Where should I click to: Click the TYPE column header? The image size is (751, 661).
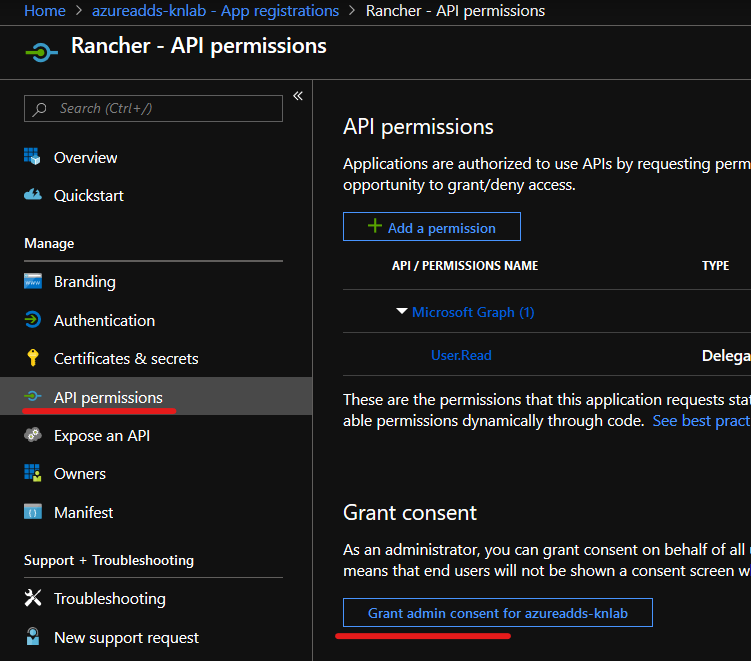coord(716,265)
